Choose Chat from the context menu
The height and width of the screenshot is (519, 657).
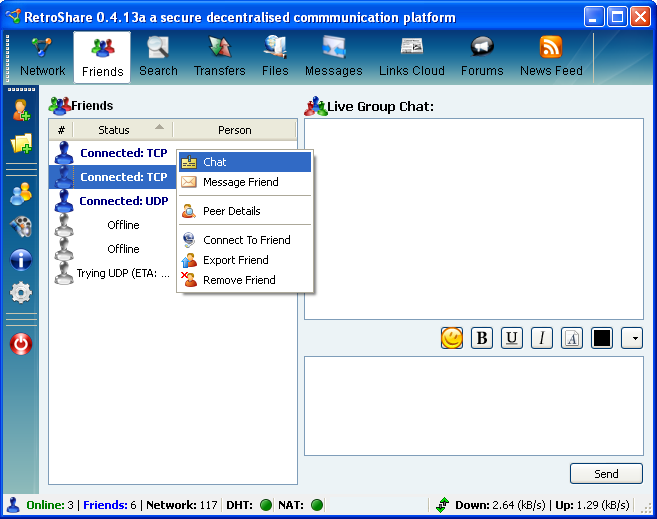click(245, 162)
